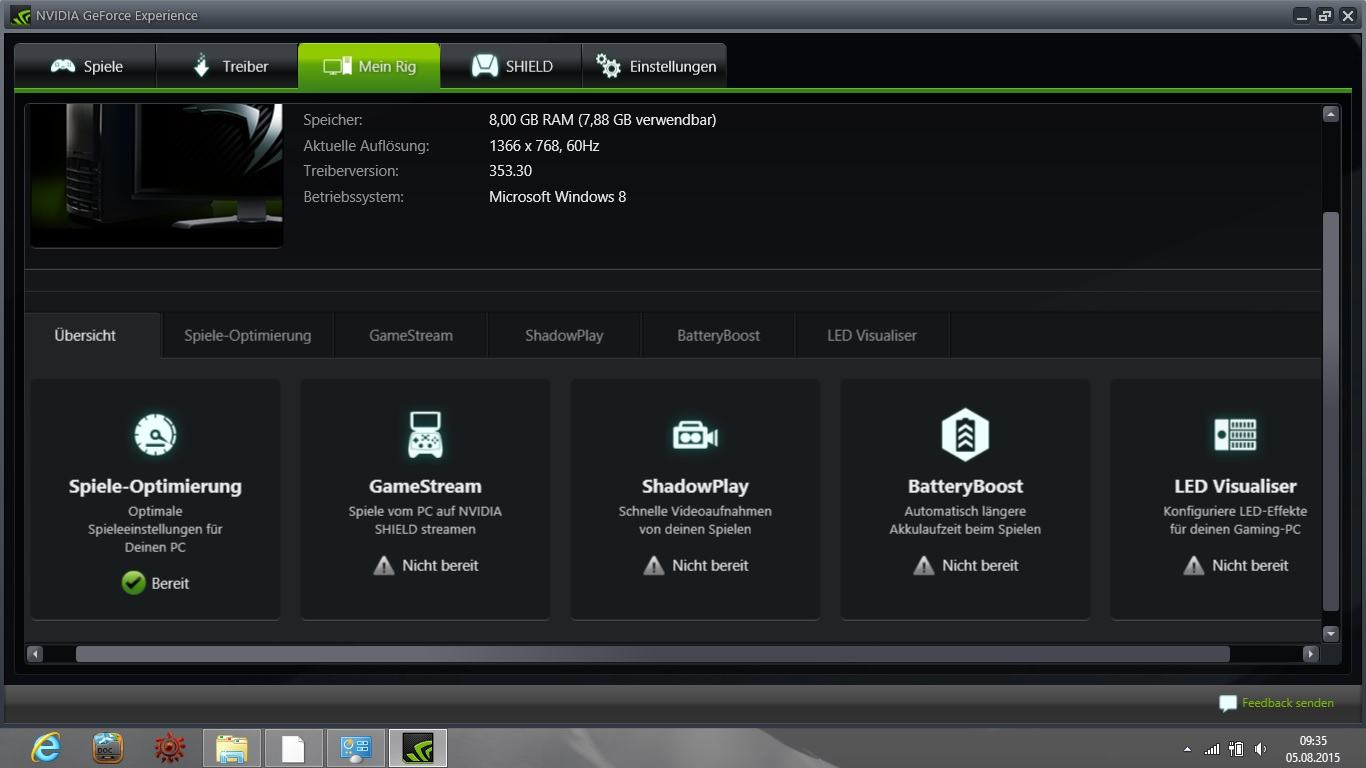Click the vertical scrollbar up arrow
Image resolution: width=1366 pixels, height=768 pixels.
click(1330, 114)
